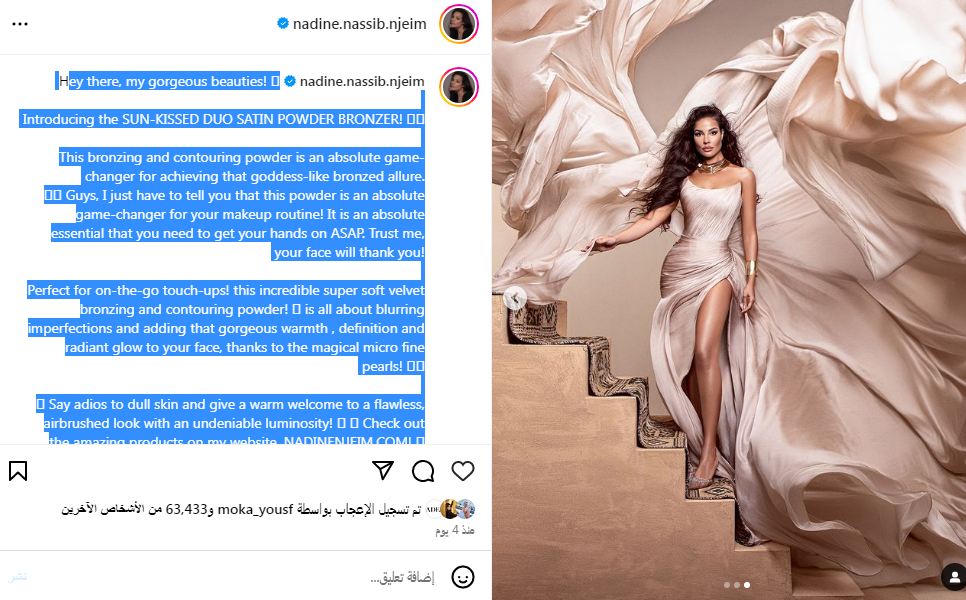Go to previous photo with carousel arrow
966x600 pixels.
click(x=515, y=298)
